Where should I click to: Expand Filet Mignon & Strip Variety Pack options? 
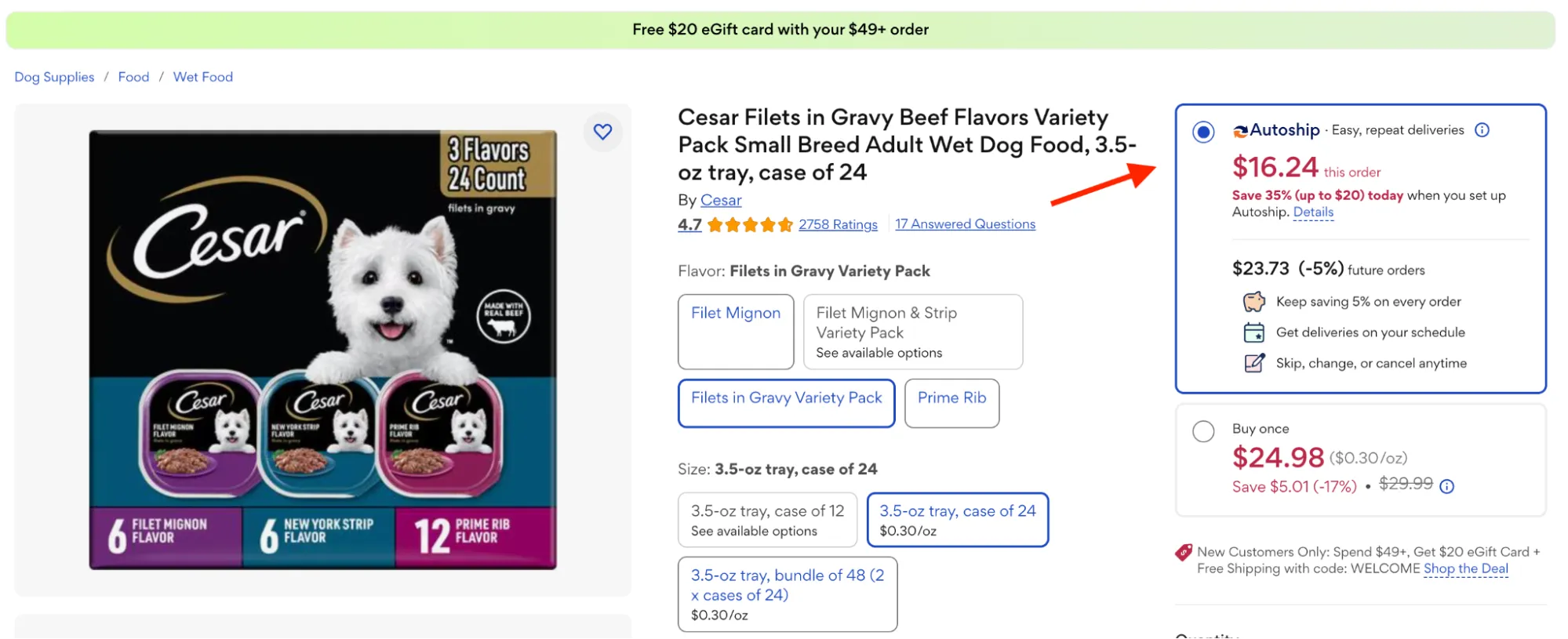point(912,331)
